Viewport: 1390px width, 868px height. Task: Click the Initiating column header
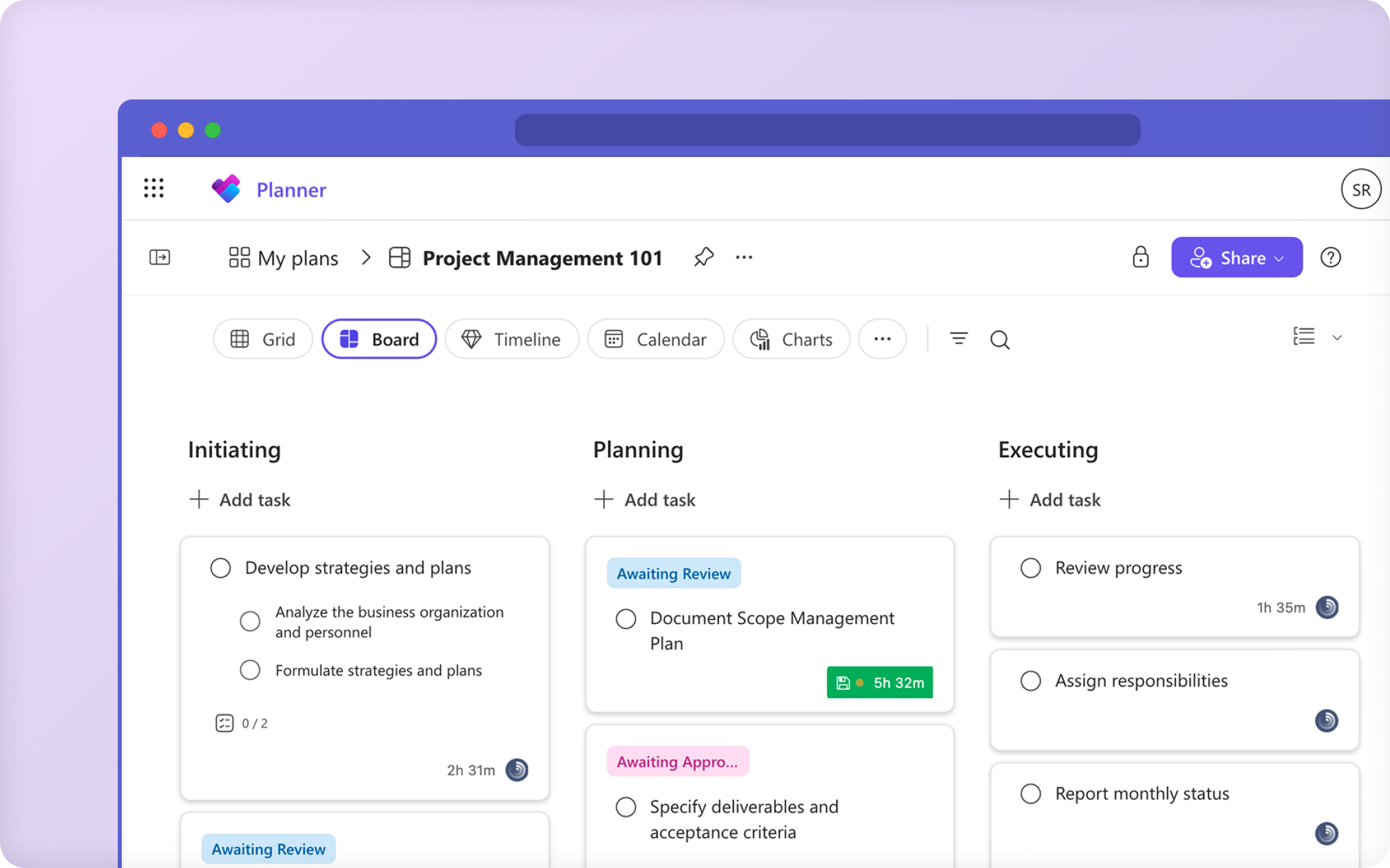[234, 450]
